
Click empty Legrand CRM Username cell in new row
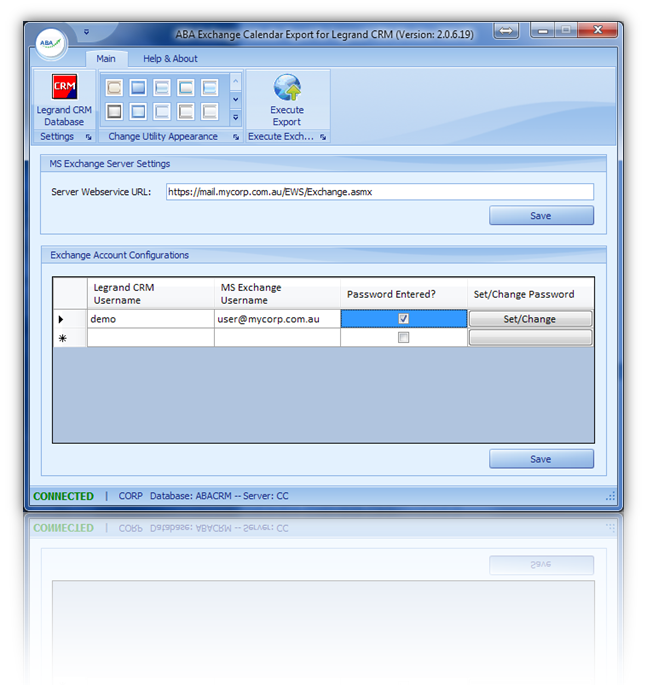151,338
